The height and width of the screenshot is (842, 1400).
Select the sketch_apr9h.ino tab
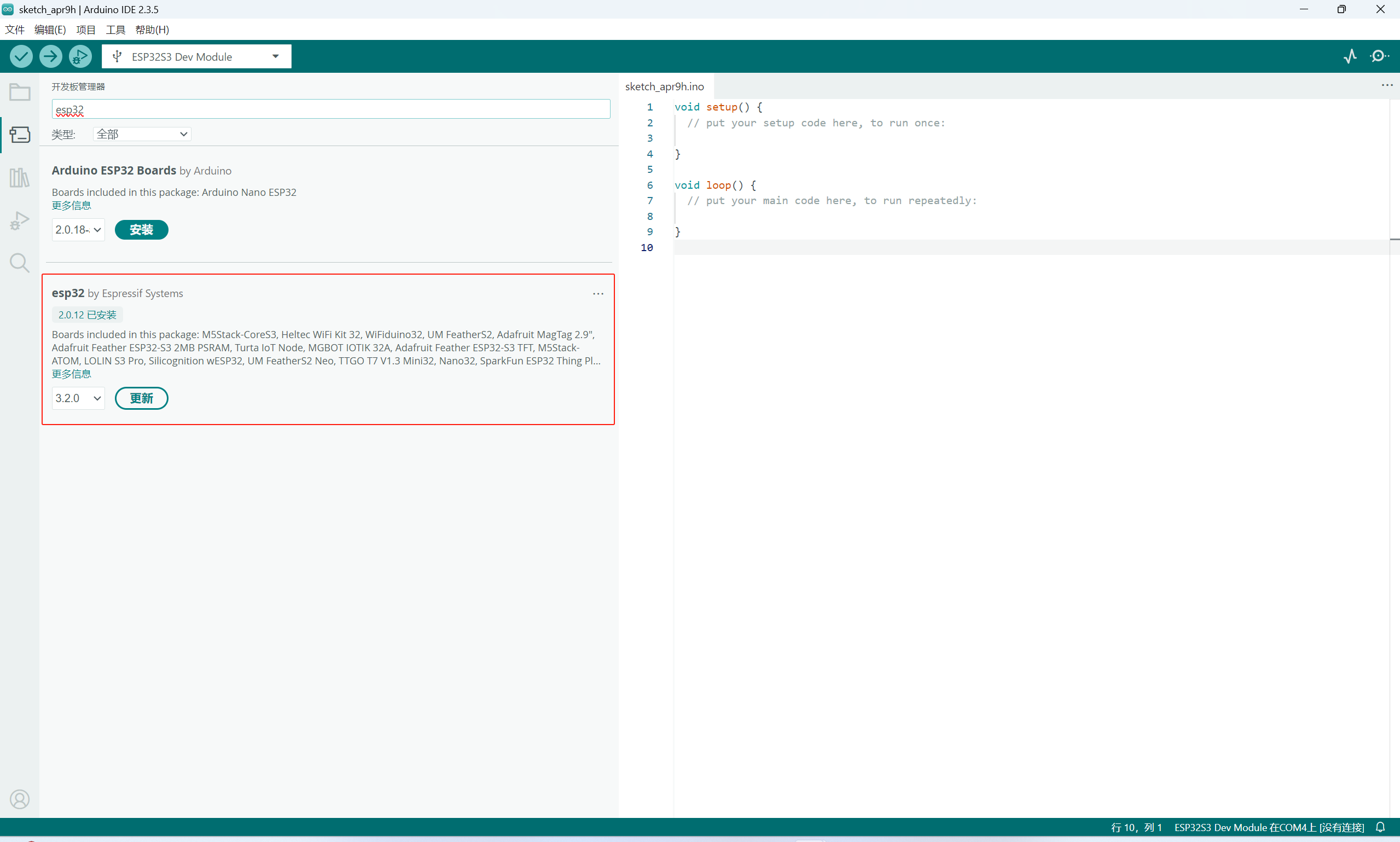[664, 86]
